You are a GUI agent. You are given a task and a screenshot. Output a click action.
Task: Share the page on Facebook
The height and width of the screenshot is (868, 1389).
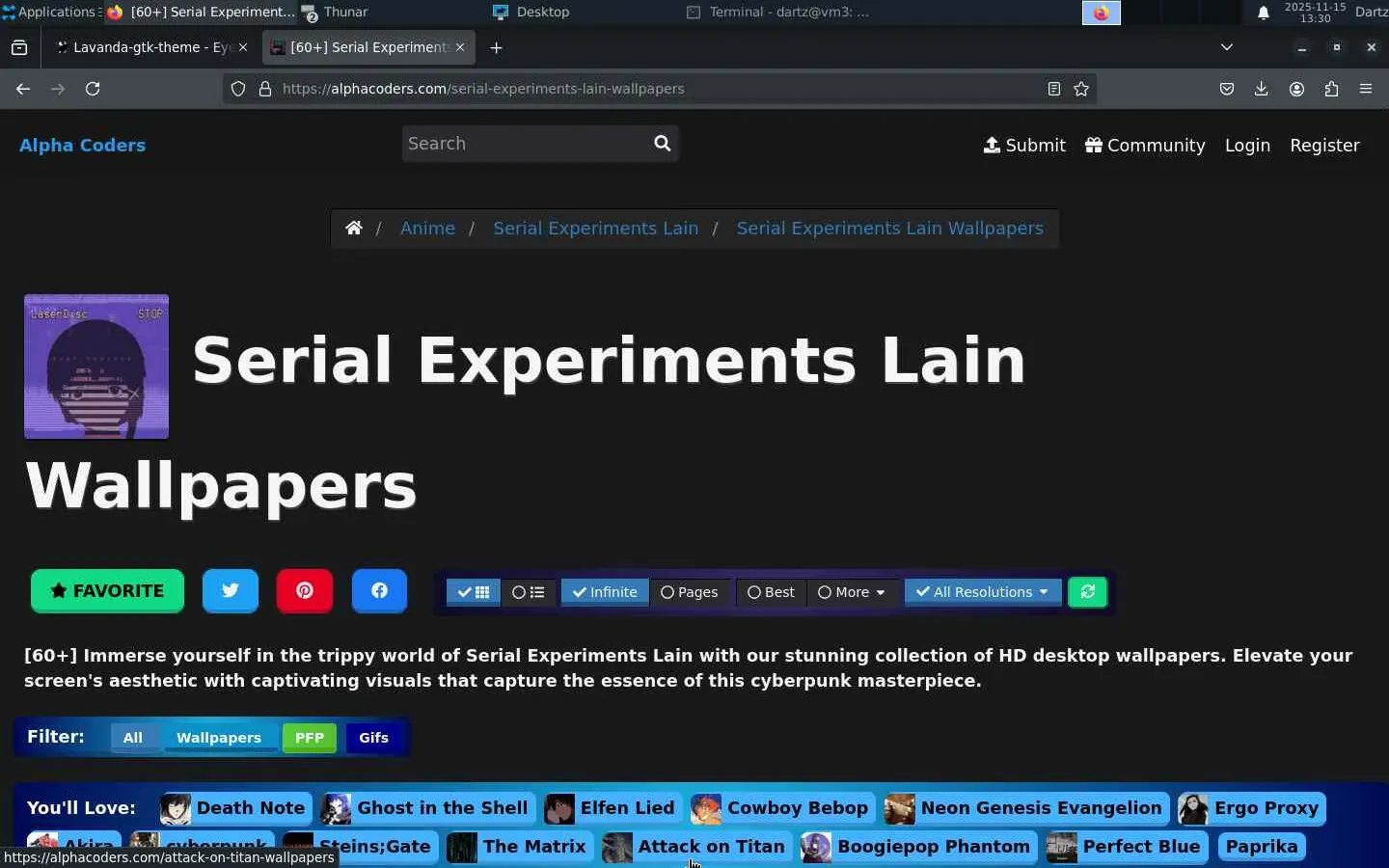point(379,590)
